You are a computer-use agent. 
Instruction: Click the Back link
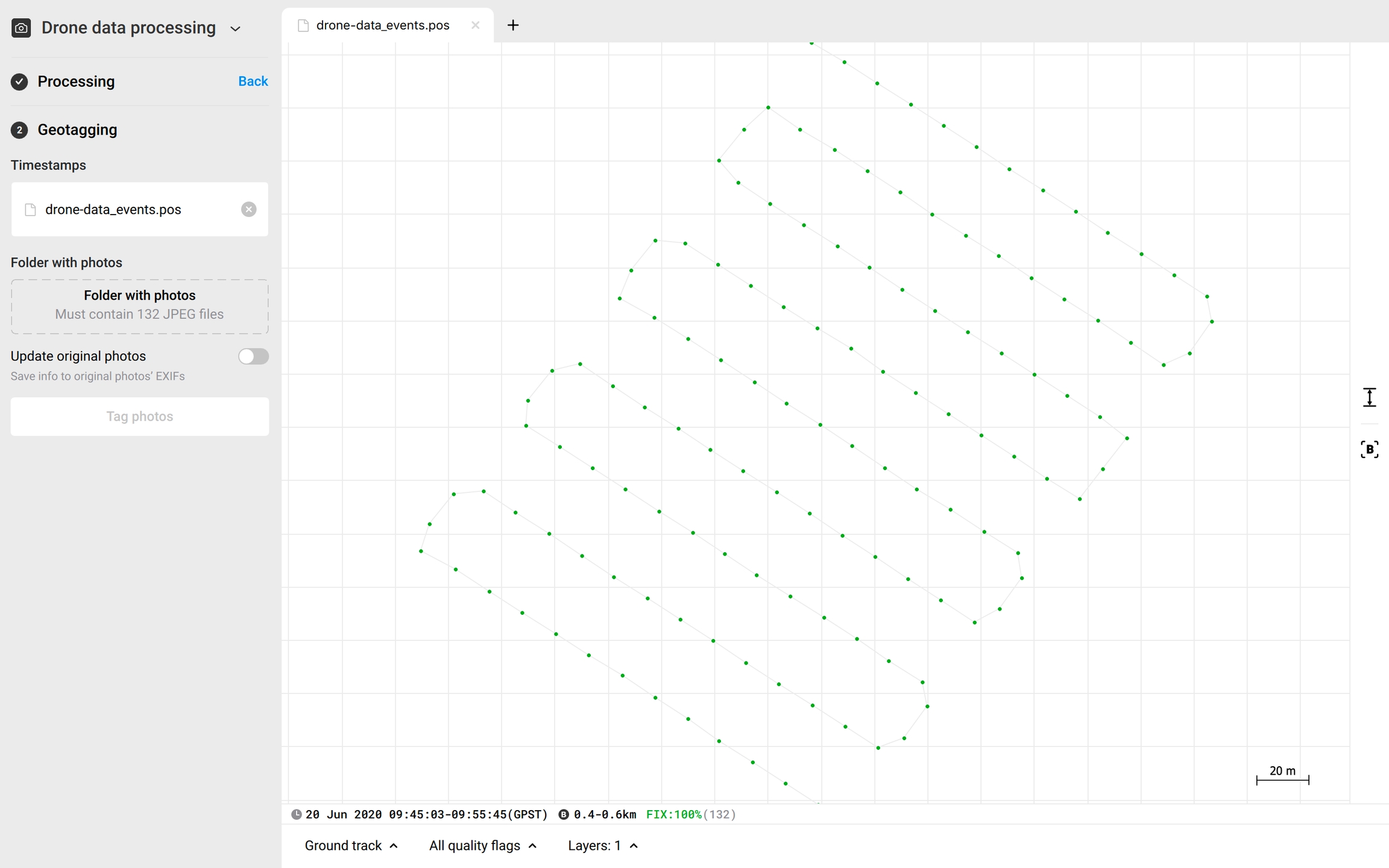253,81
